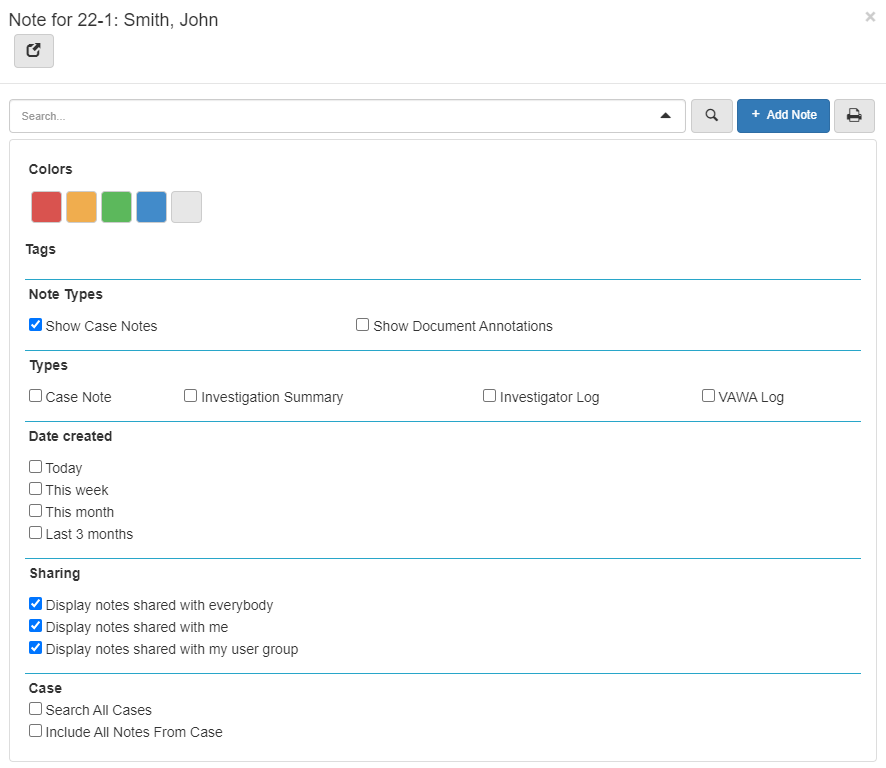Tick the VAWA Log checkbox

click(x=709, y=396)
